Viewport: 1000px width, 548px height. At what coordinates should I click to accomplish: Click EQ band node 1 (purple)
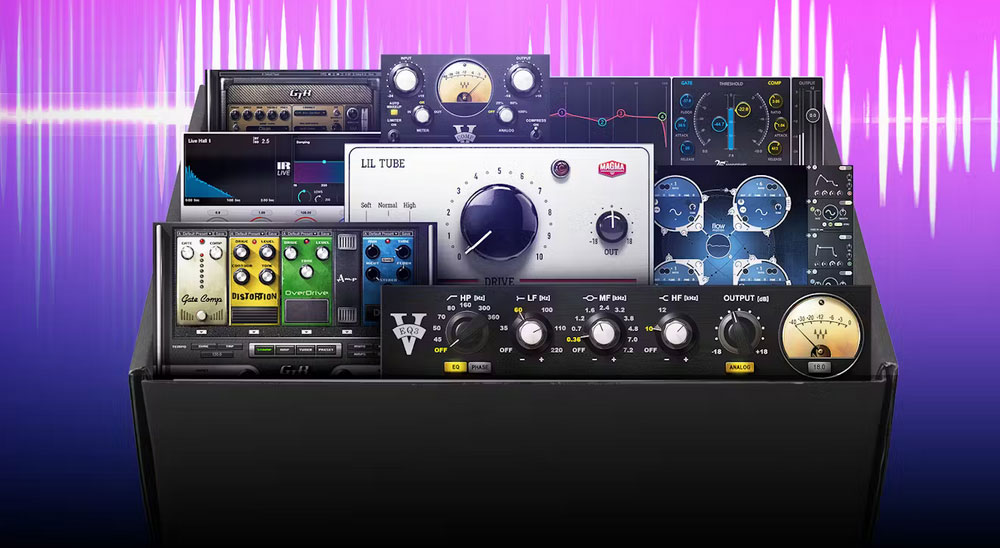(562, 113)
